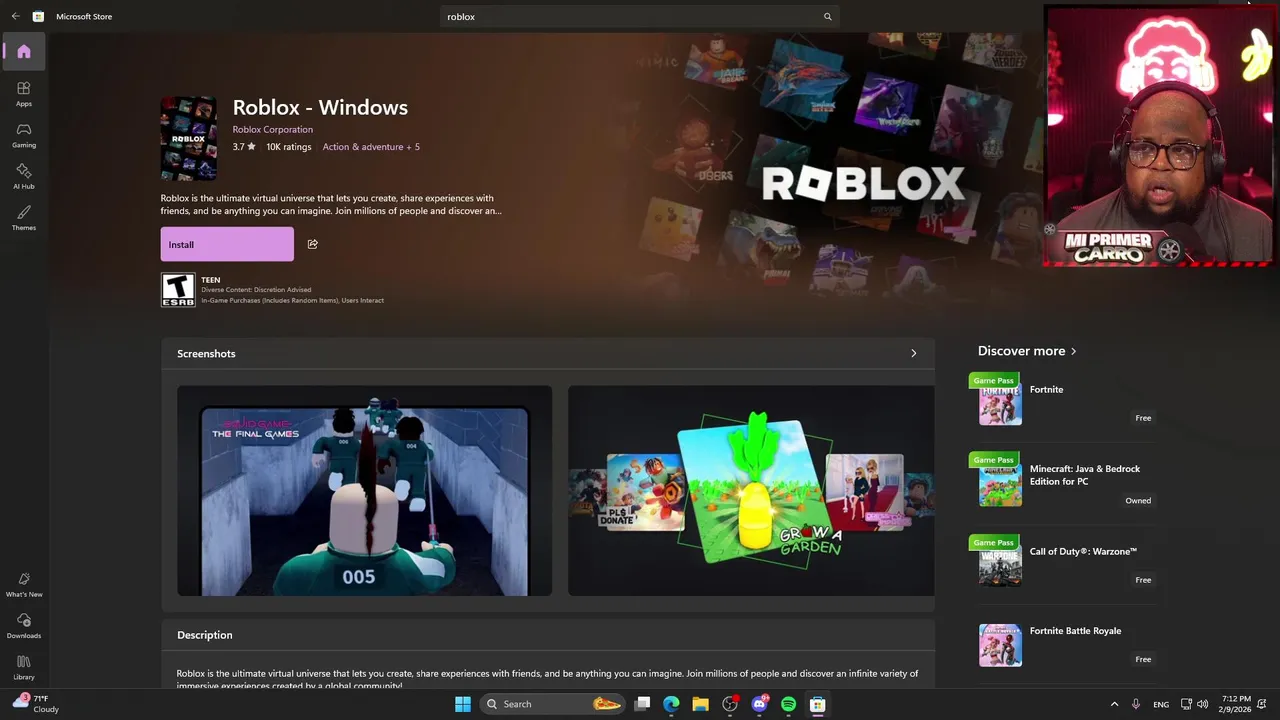1280x720 pixels.
Task: Click the 'Free' label beside Fortnite
Action: 1143,418
